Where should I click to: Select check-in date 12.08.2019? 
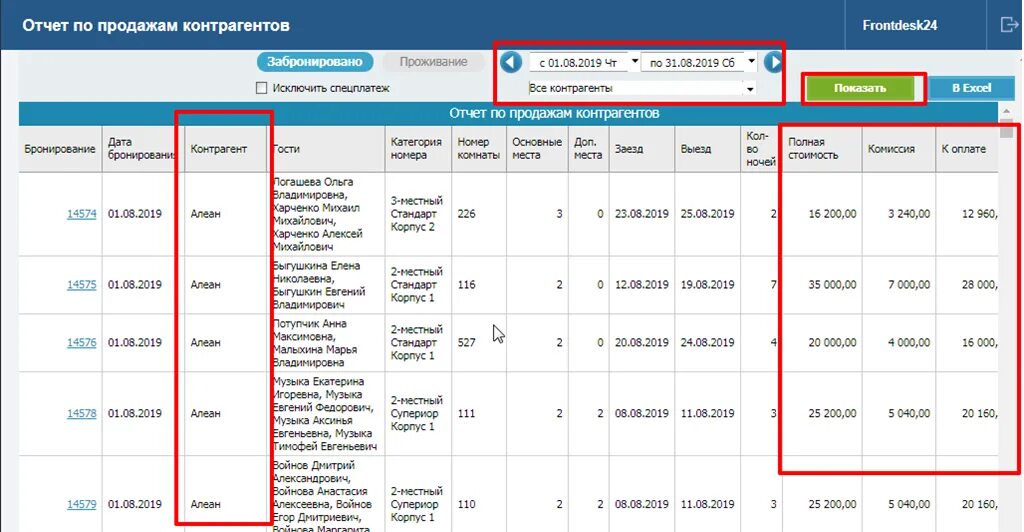(x=642, y=285)
